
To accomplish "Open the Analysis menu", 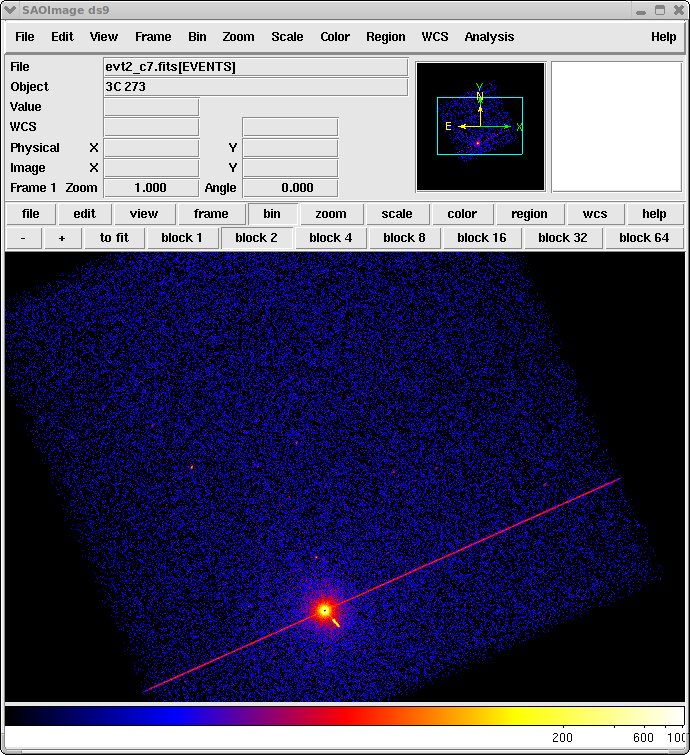I will [489, 37].
